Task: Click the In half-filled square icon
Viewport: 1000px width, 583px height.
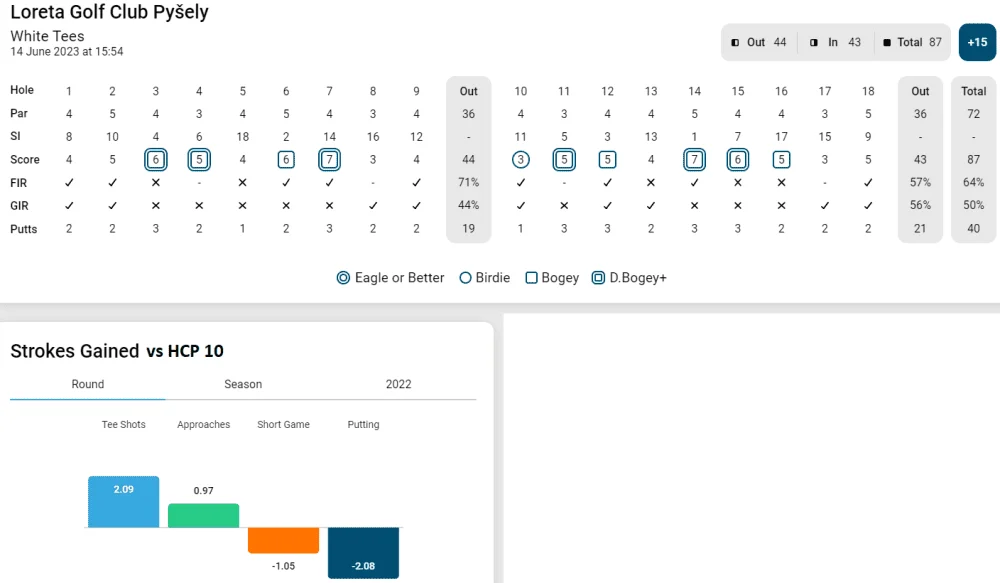Action: 814,43
